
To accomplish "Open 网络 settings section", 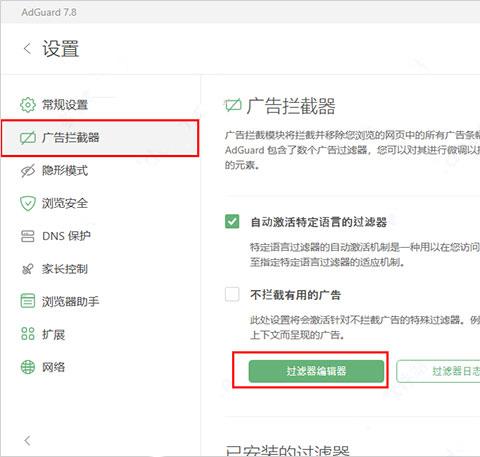I will 53,367.
